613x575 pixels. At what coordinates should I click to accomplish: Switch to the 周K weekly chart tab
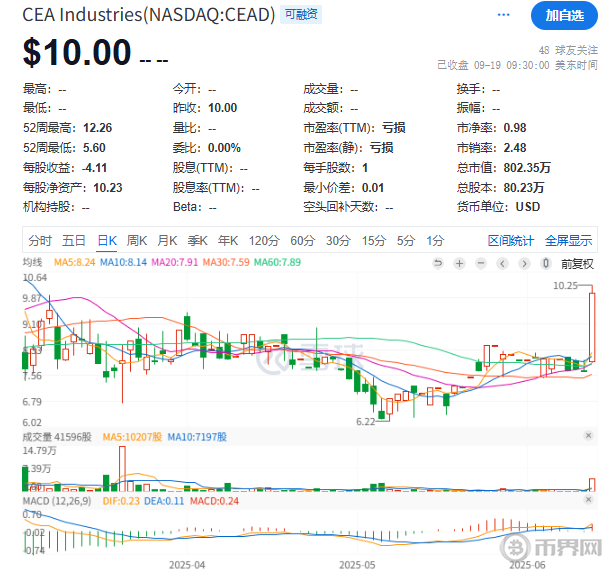pyautogui.click(x=137, y=240)
